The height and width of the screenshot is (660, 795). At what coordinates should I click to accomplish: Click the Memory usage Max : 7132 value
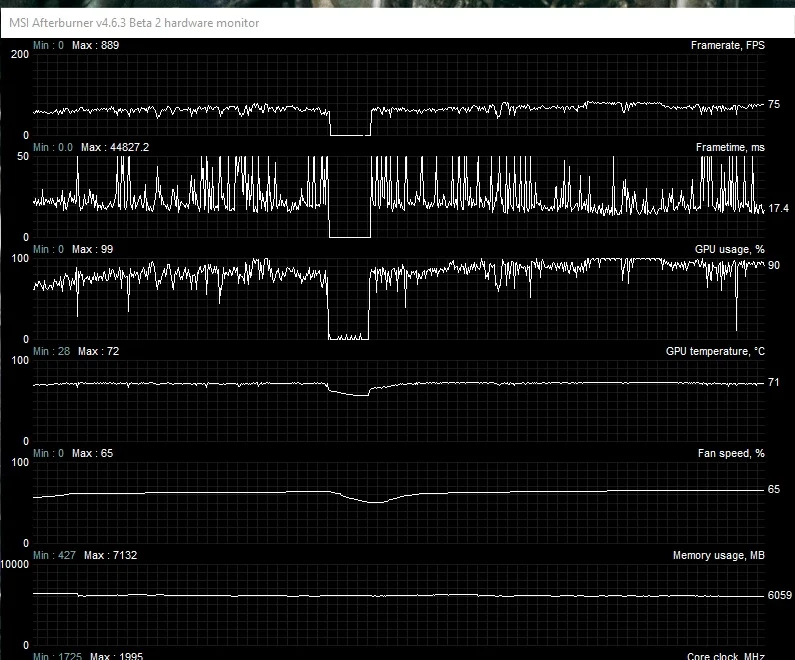[111, 555]
